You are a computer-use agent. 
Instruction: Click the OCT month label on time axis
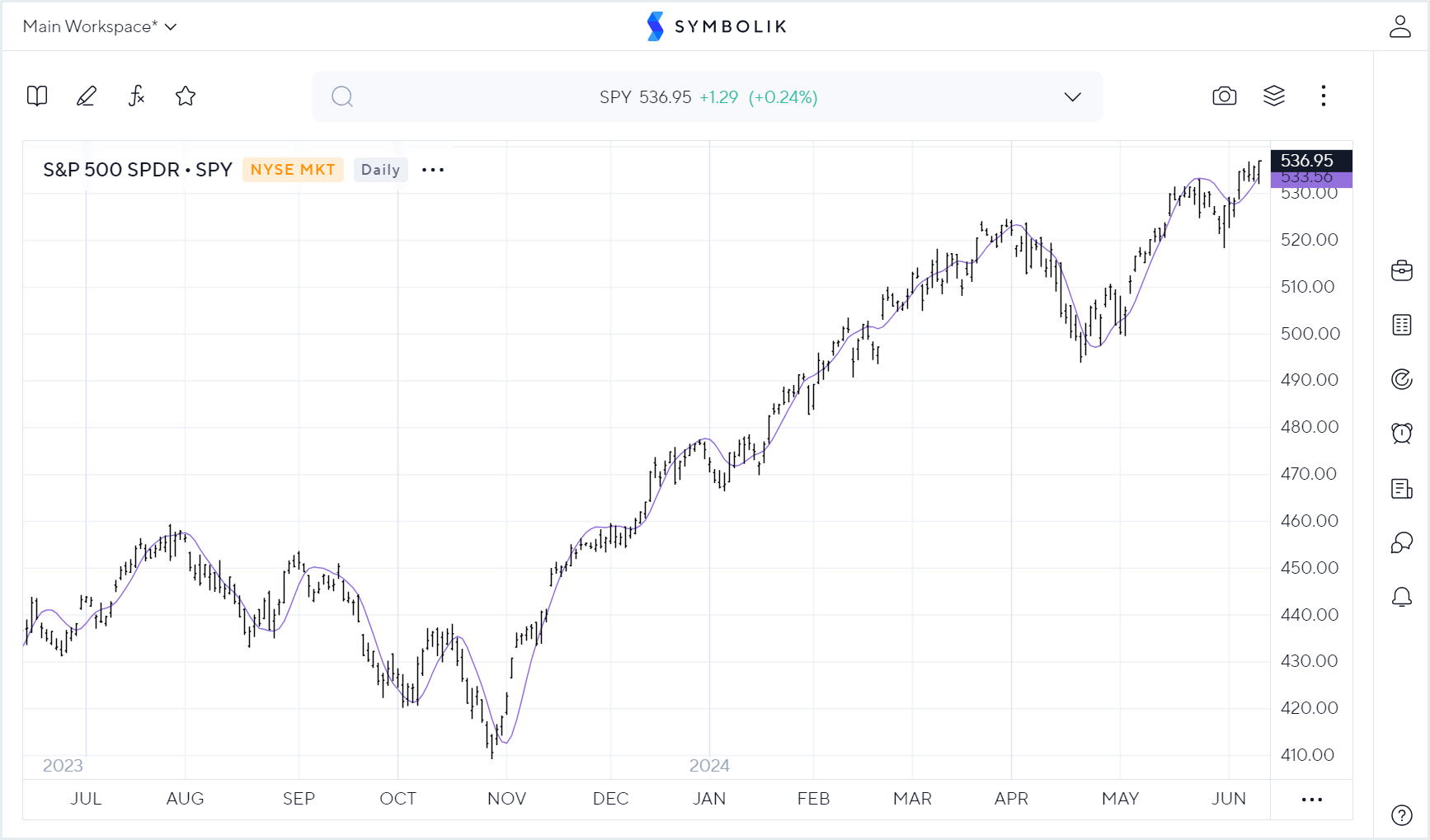click(397, 799)
